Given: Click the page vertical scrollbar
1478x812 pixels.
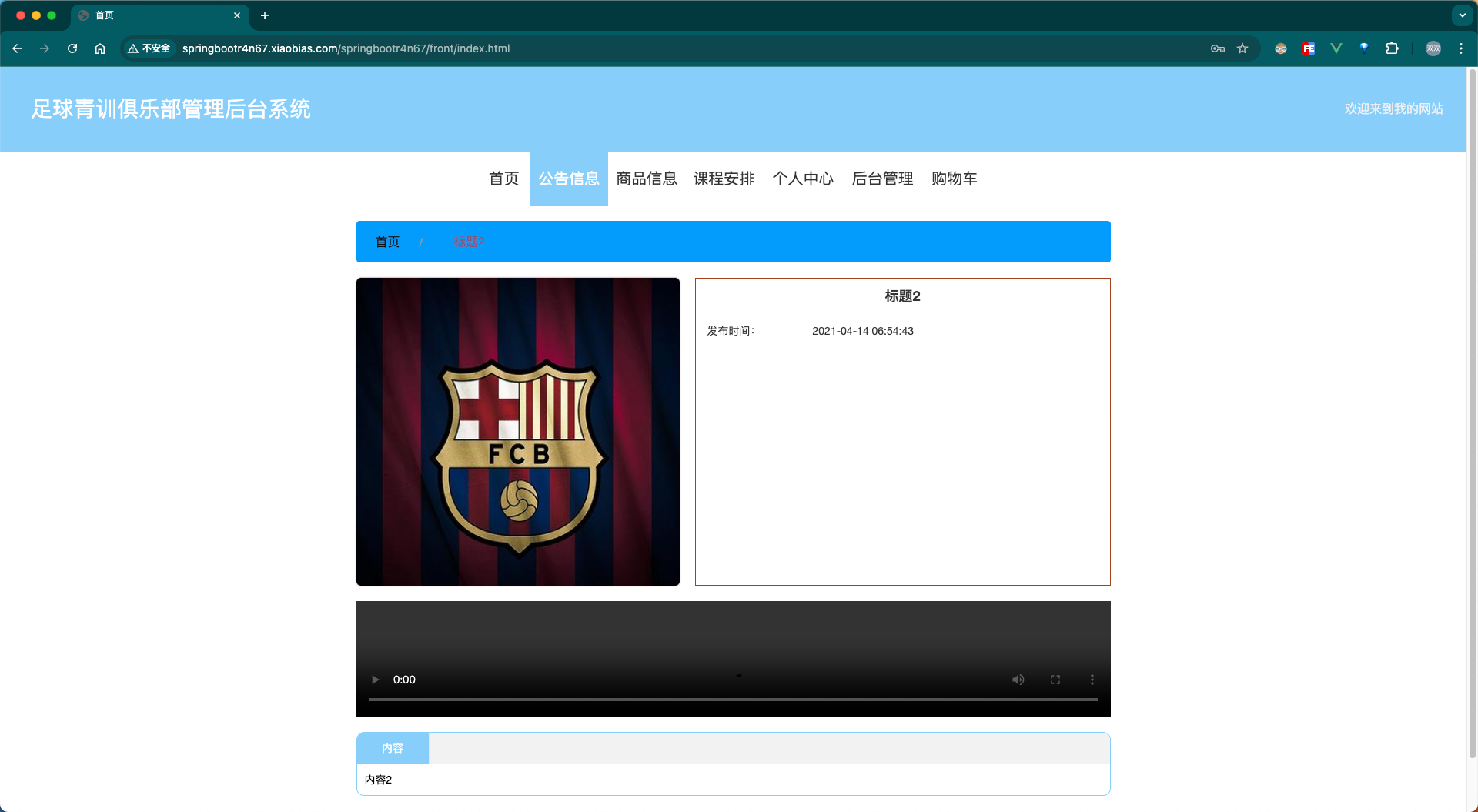Looking at the screenshot, I should point(1472,416).
